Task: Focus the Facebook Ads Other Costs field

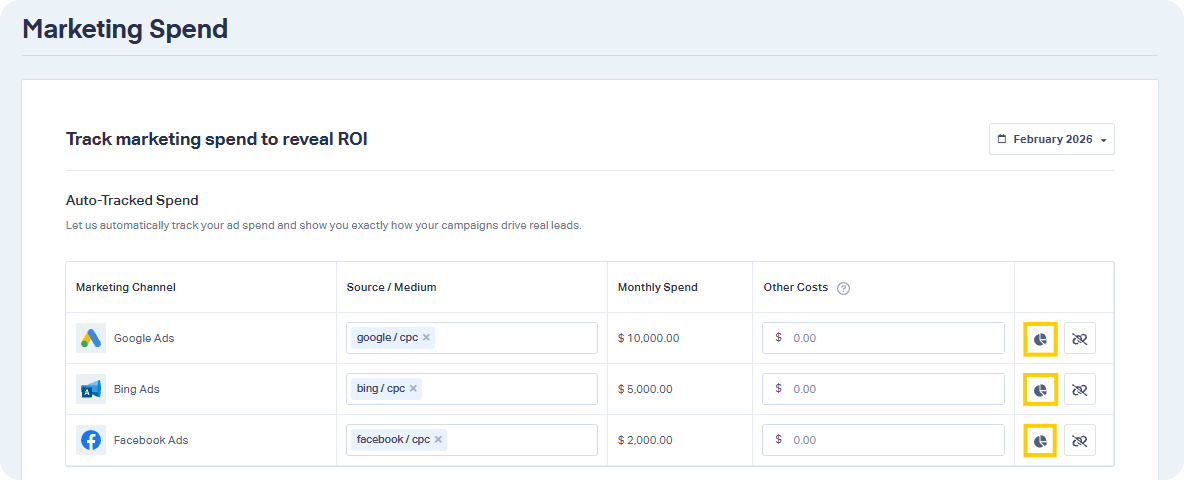Action: (890, 440)
